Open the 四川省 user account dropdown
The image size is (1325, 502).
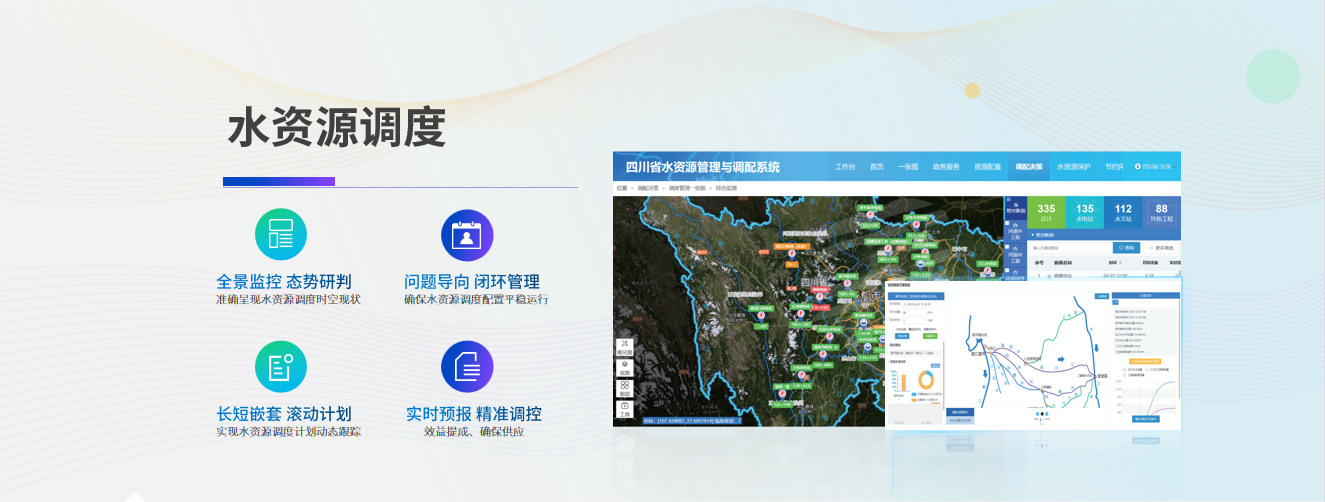tap(1157, 167)
